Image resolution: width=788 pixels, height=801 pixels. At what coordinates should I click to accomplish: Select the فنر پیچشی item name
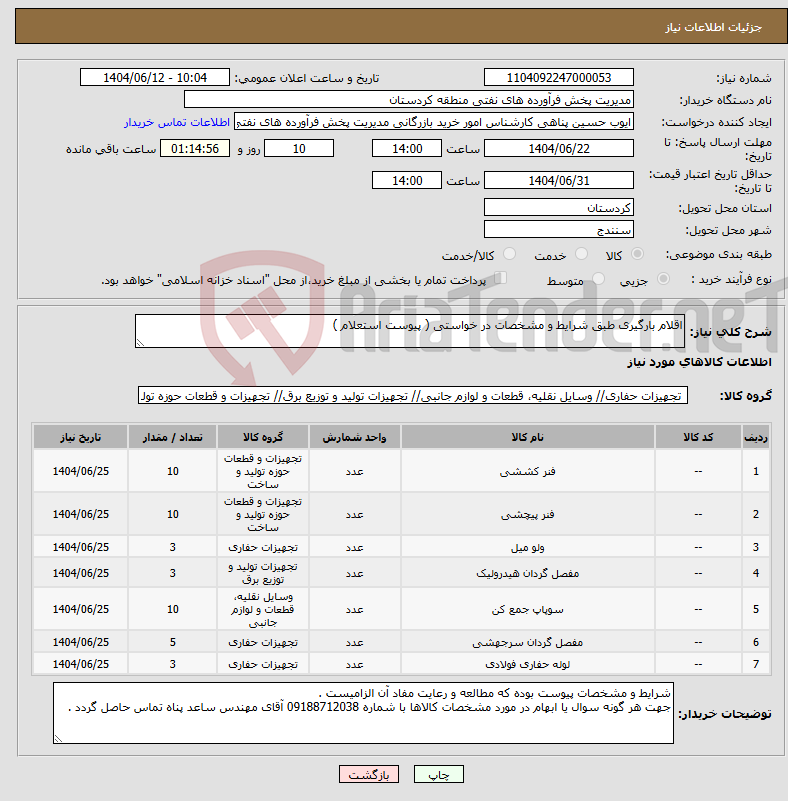click(528, 514)
